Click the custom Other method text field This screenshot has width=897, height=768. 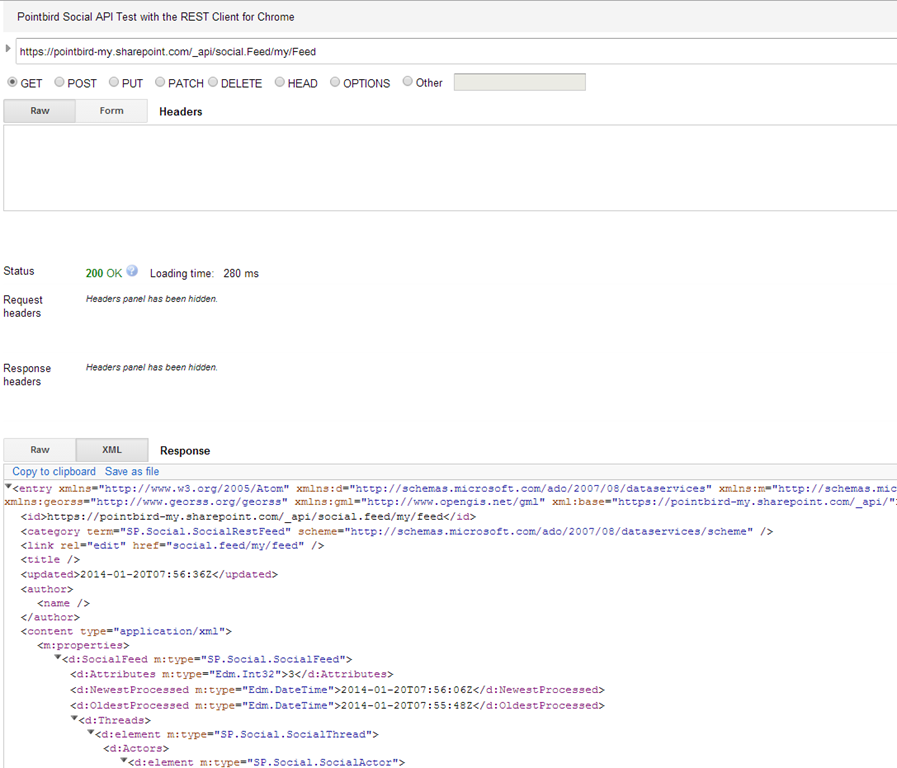pyautogui.click(x=519, y=82)
